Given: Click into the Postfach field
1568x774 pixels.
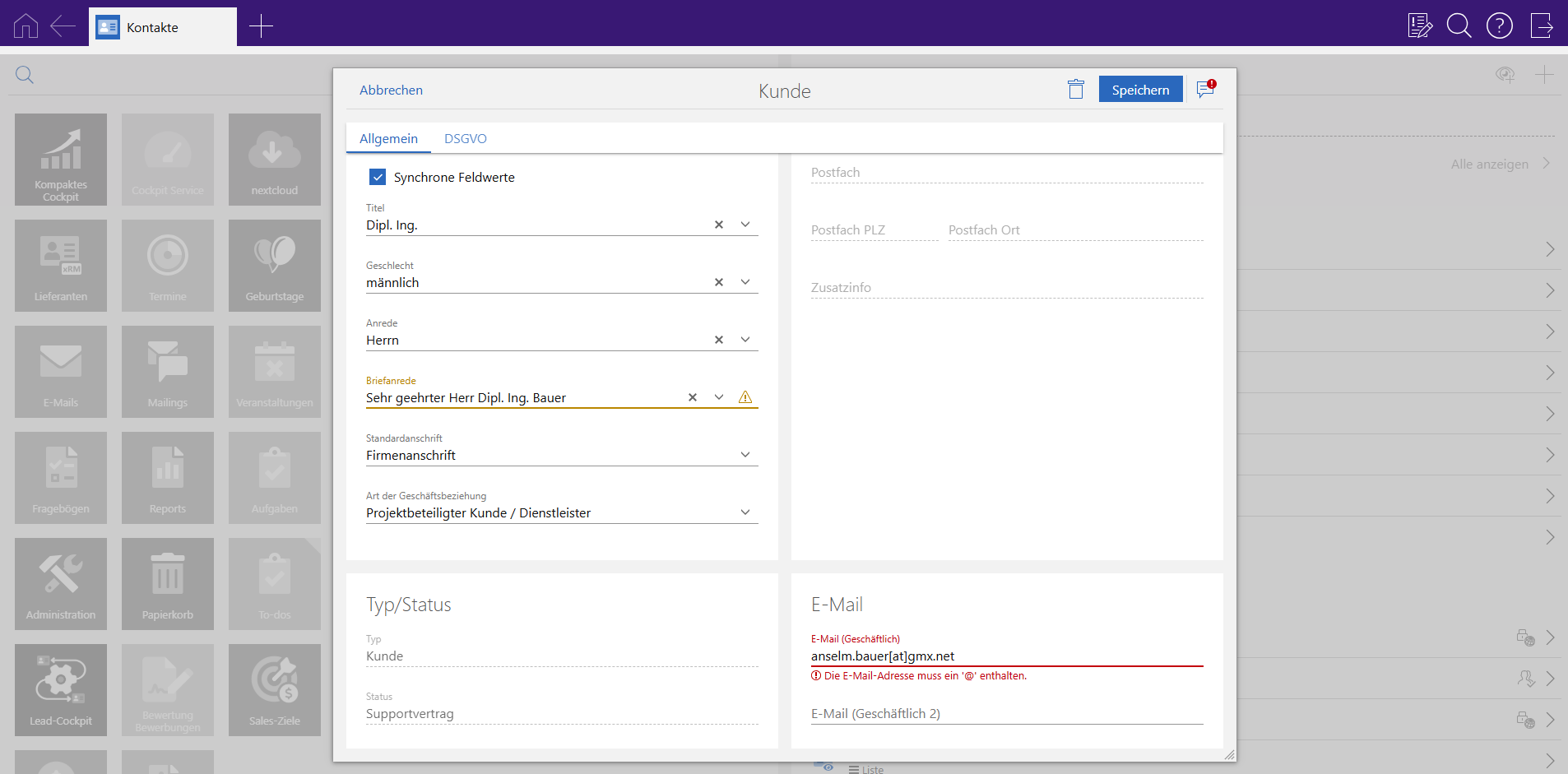Looking at the screenshot, I should tap(1007, 172).
